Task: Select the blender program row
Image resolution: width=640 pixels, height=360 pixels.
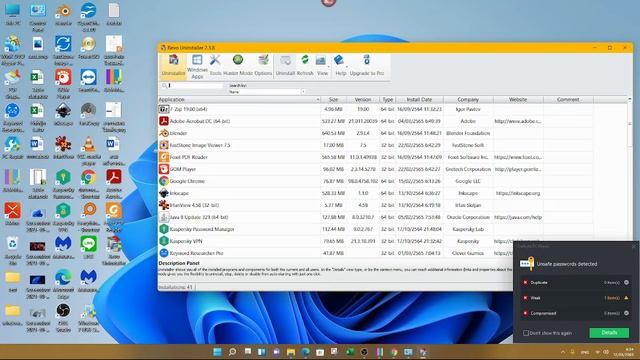Action: point(376,133)
